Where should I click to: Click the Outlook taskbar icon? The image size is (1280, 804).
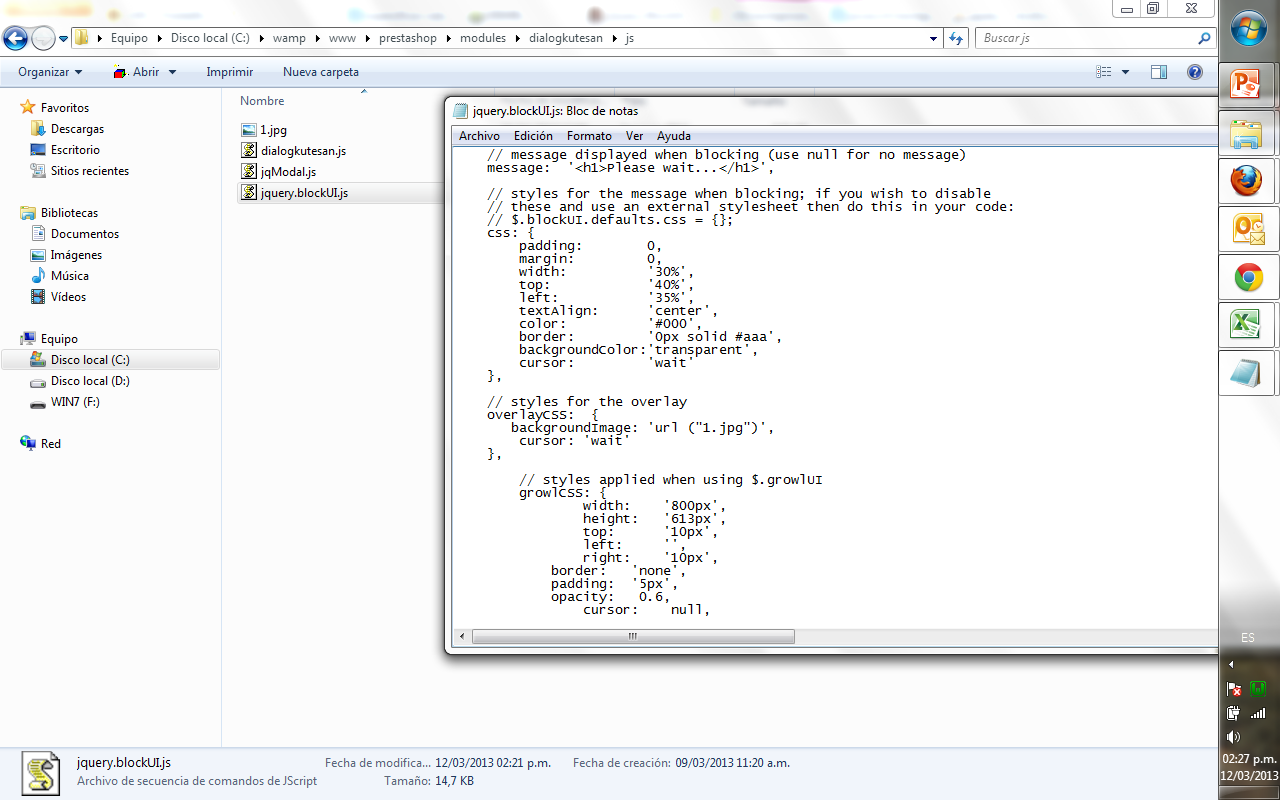(1247, 230)
